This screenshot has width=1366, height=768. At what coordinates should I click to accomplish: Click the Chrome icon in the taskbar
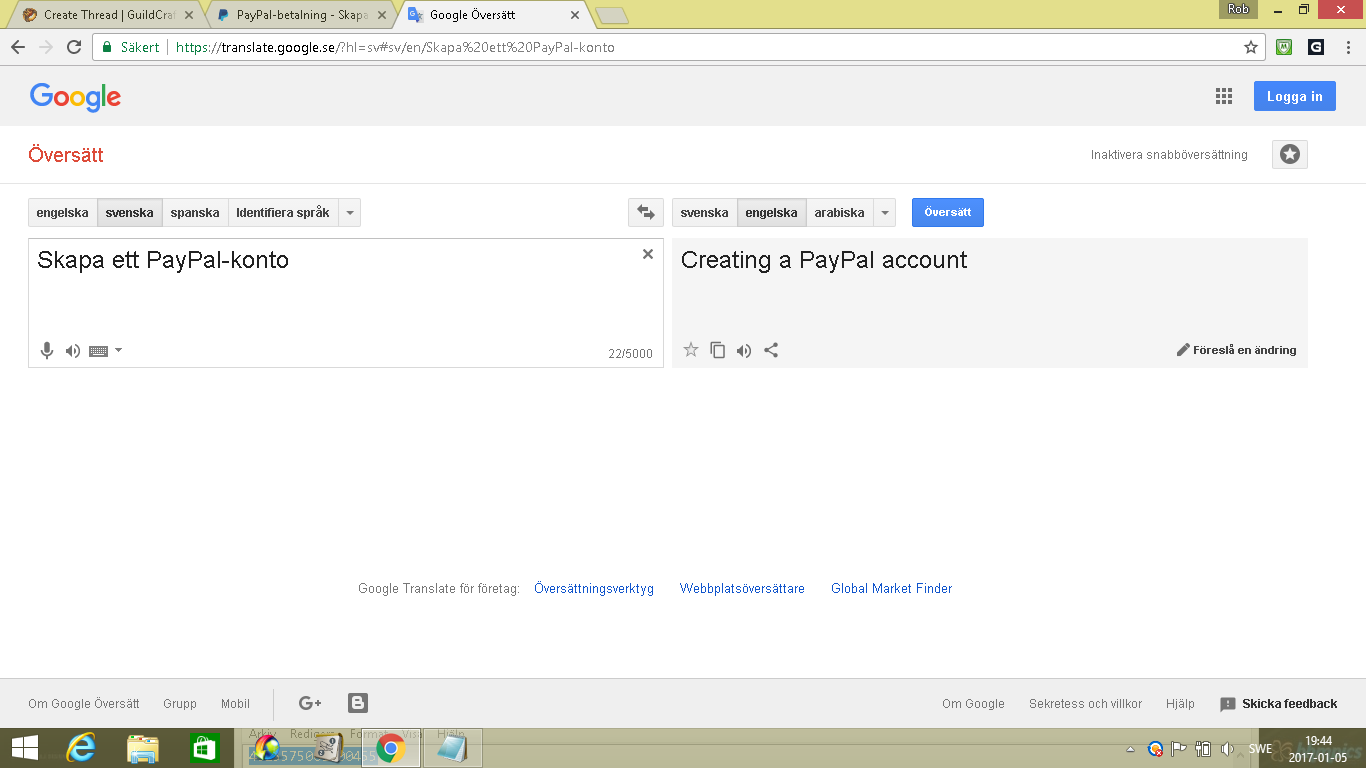point(391,748)
